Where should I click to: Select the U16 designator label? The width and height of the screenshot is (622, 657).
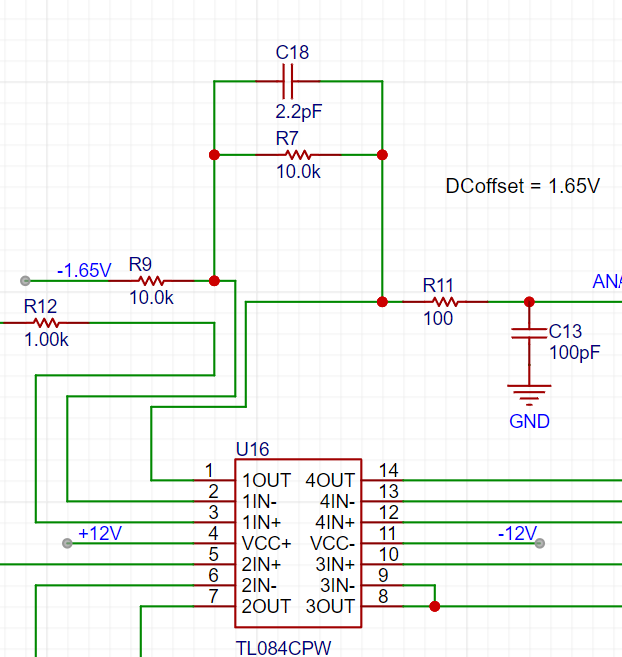pos(252,450)
